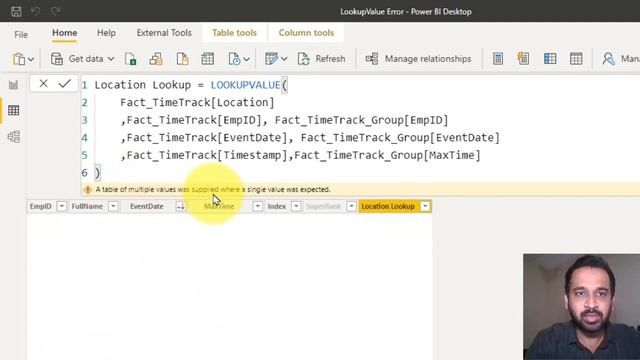Open the FullName column filter dropdown

coord(113,207)
